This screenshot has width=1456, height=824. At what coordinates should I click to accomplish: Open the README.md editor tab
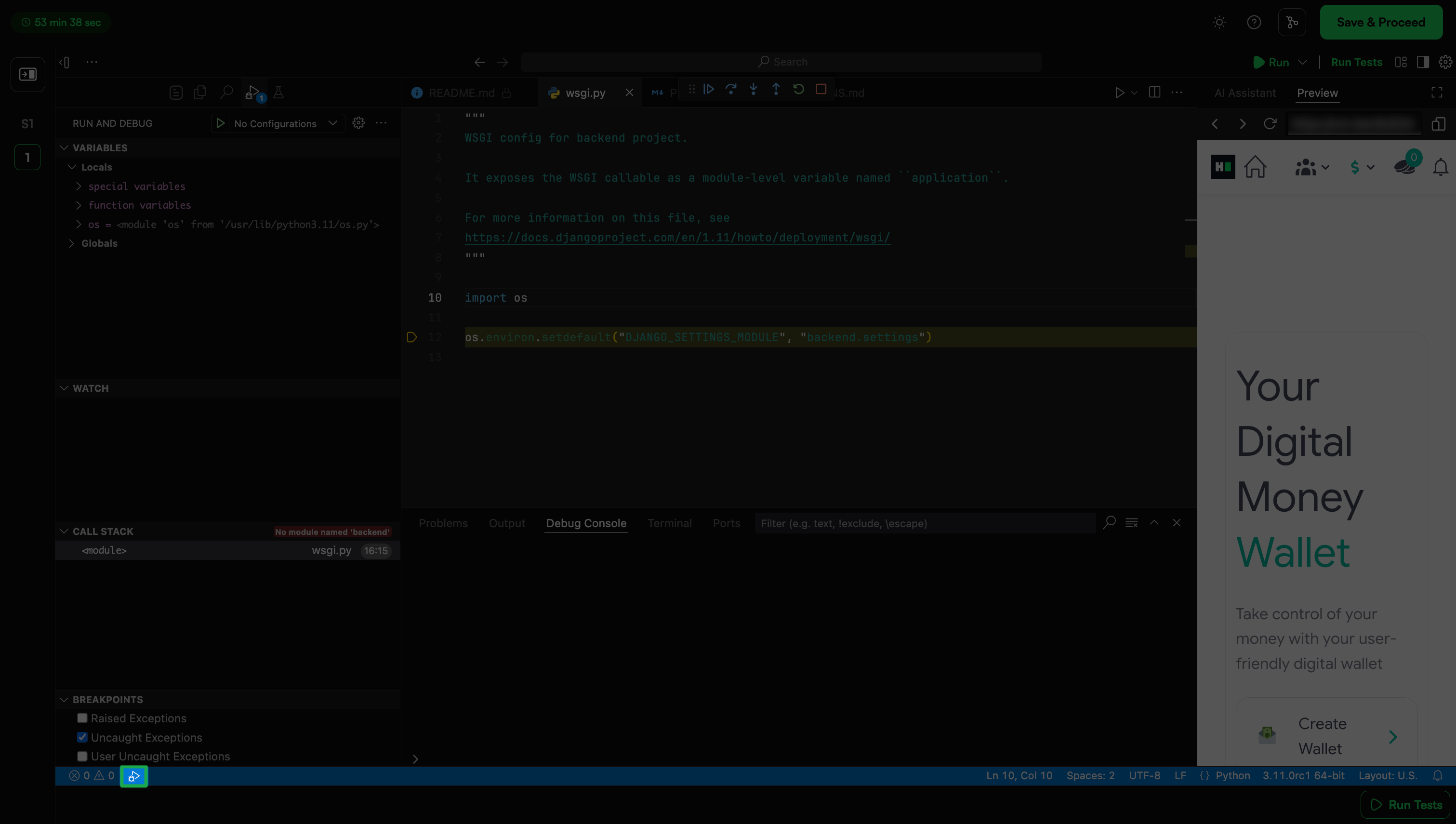(461, 93)
